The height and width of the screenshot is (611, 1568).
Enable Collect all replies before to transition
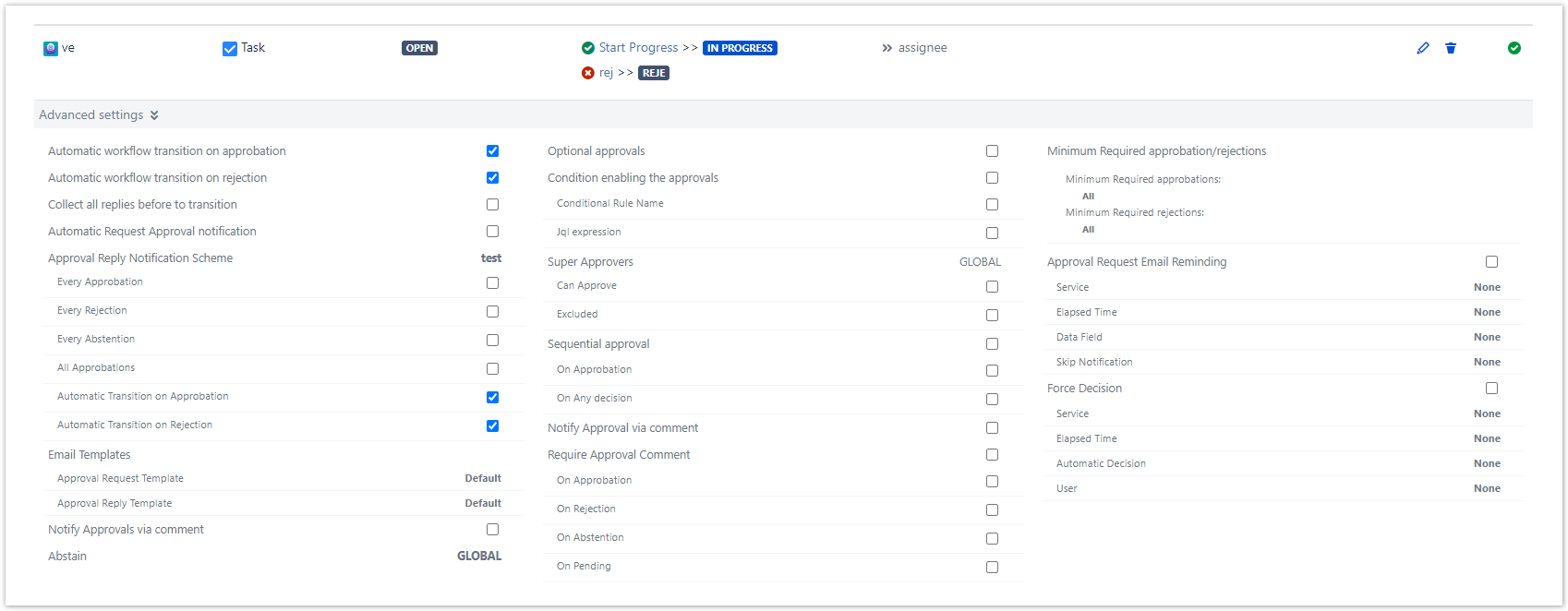[x=492, y=204]
